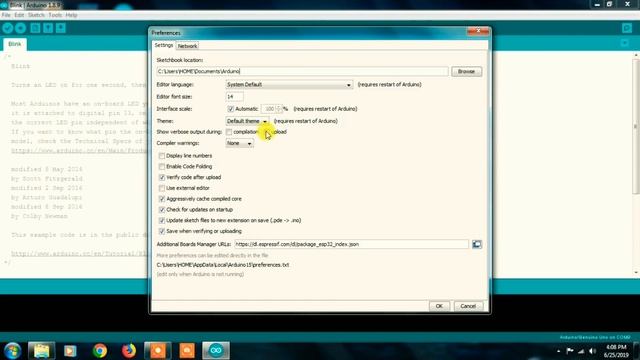Screen dimensions: 640x360
Task: Click the OK button
Action: (439, 306)
